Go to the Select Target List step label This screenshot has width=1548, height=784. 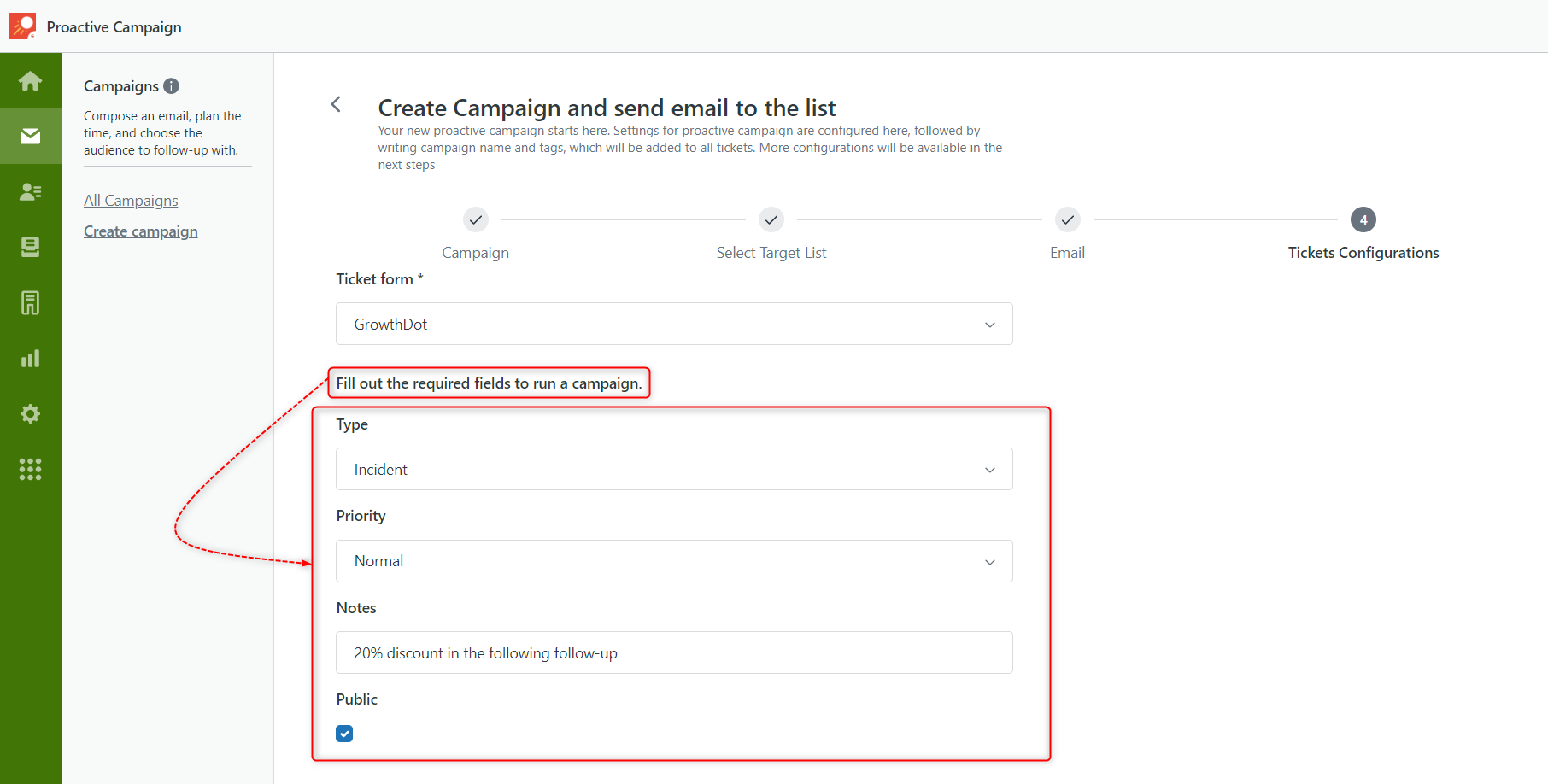(x=771, y=253)
